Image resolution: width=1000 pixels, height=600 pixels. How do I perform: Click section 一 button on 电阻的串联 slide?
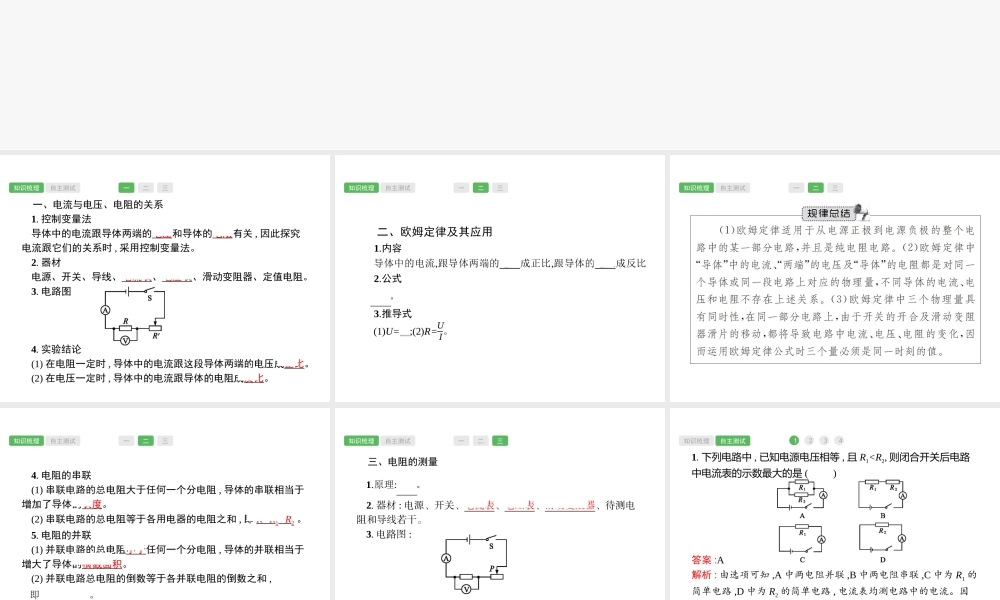(x=126, y=441)
